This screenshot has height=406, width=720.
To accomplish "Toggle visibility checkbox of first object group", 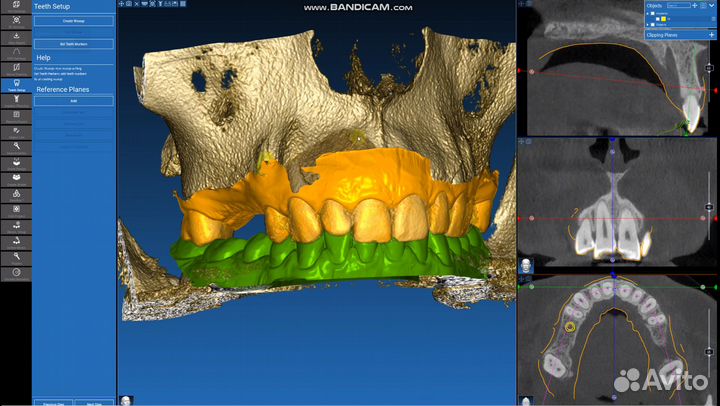I will tap(653, 13).
